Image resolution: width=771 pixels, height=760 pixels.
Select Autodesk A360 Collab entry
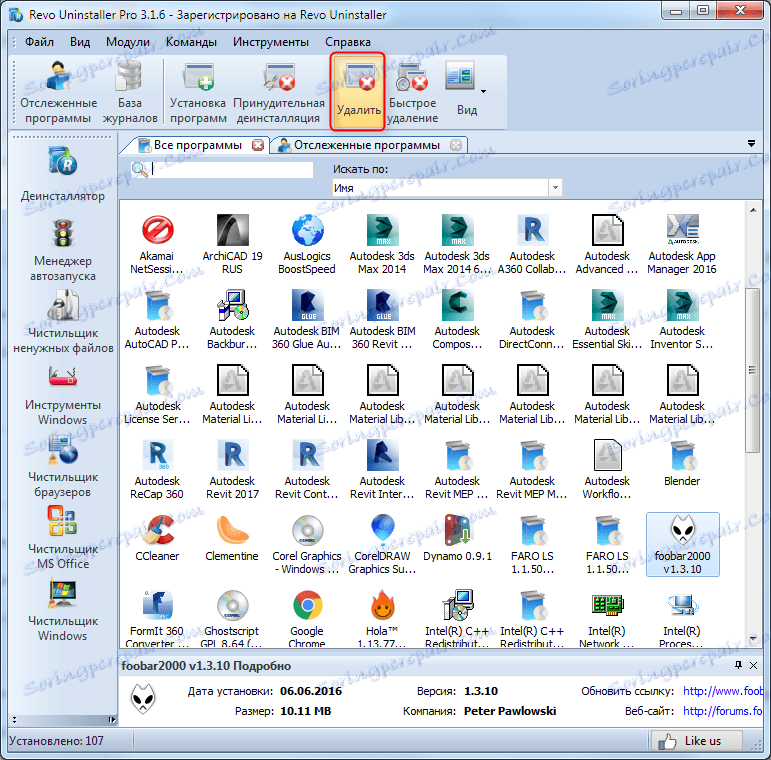[x=532, y=244]
